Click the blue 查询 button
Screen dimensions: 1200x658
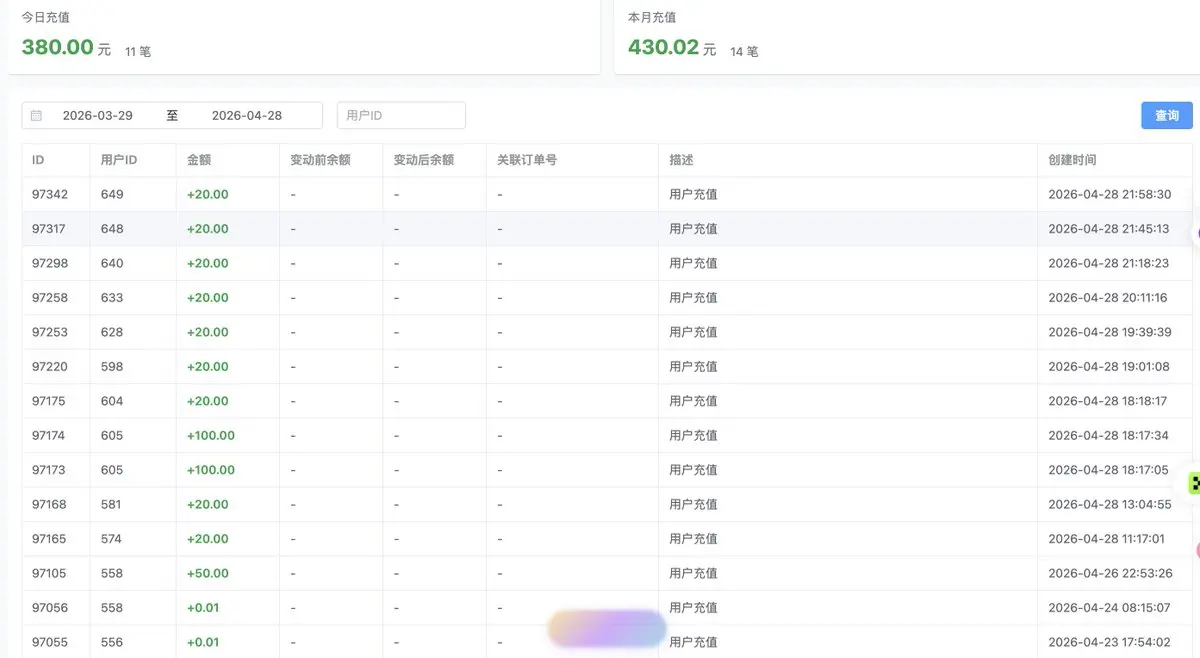coord(1167,115)
